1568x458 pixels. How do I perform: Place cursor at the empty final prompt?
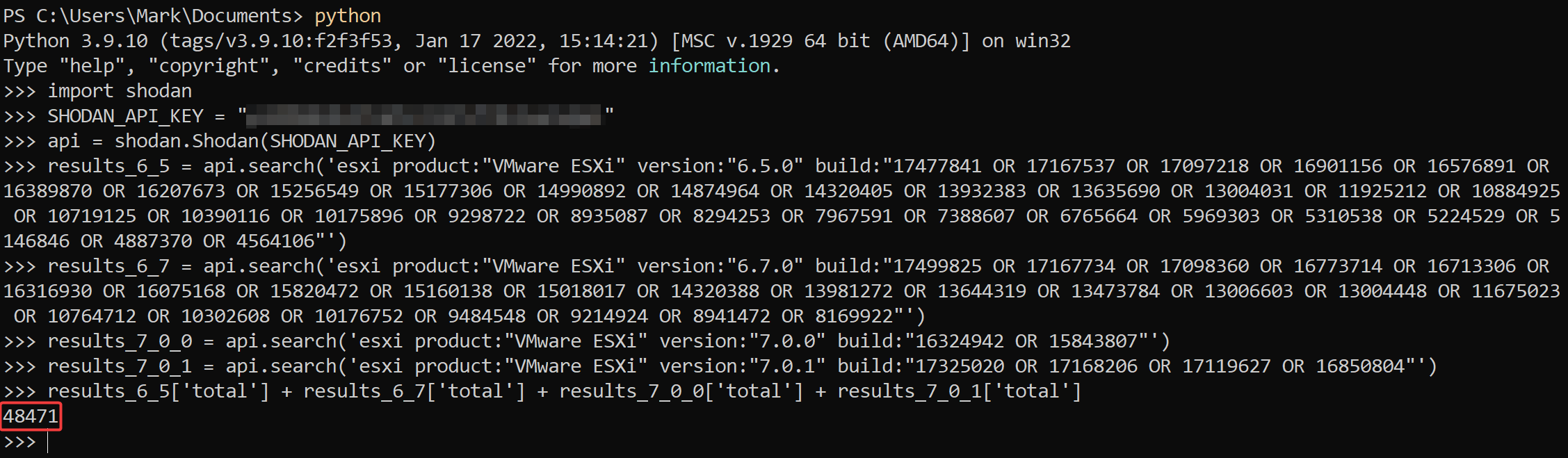coord(48,442)
